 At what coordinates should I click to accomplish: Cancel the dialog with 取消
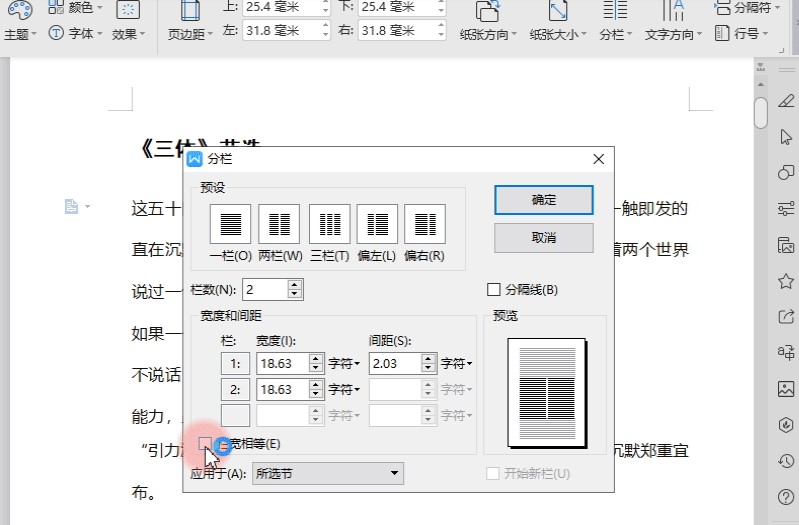[544, 238]
